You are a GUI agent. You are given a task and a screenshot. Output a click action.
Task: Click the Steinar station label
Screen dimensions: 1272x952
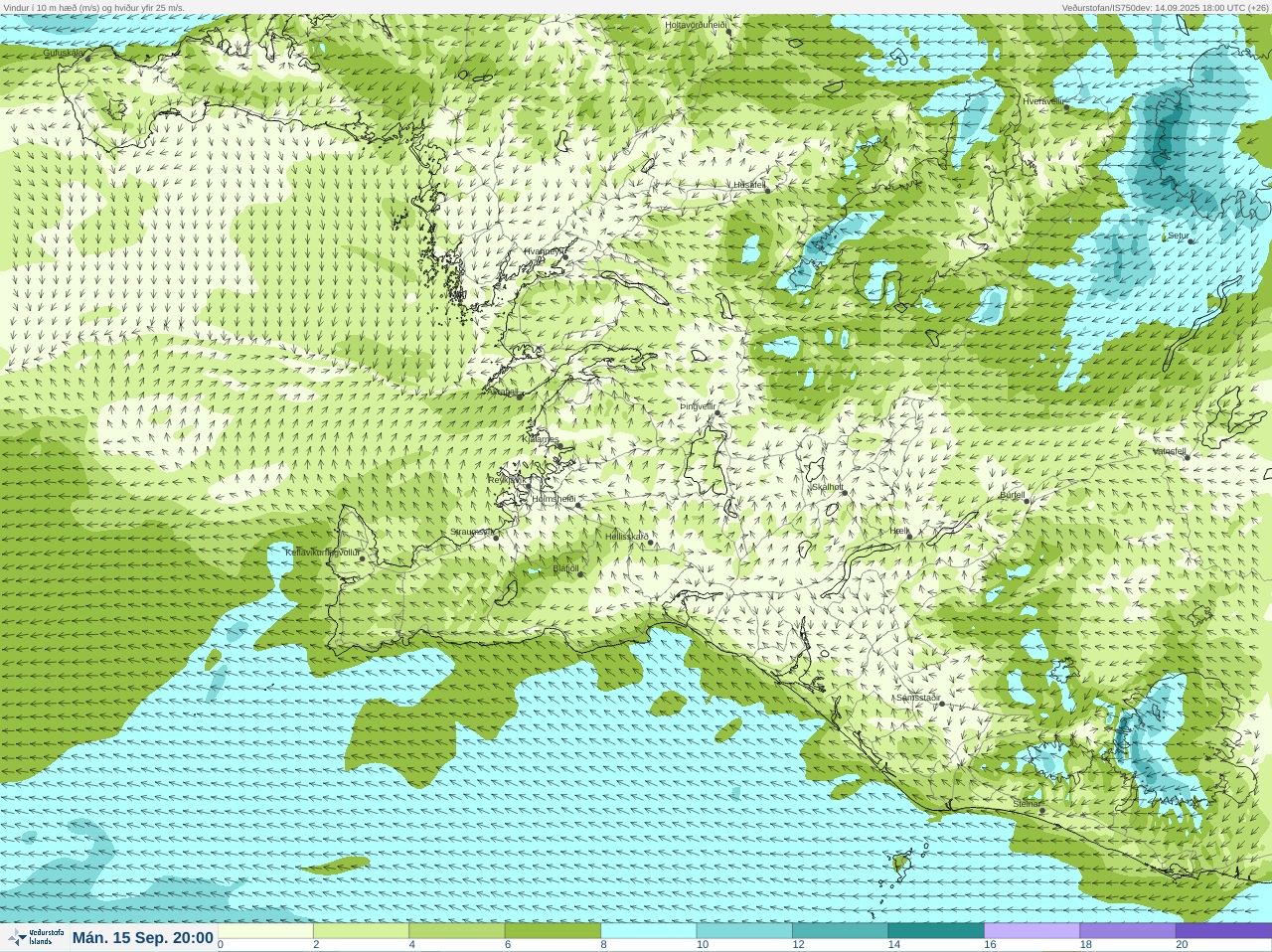click(x=1027, y=803)
